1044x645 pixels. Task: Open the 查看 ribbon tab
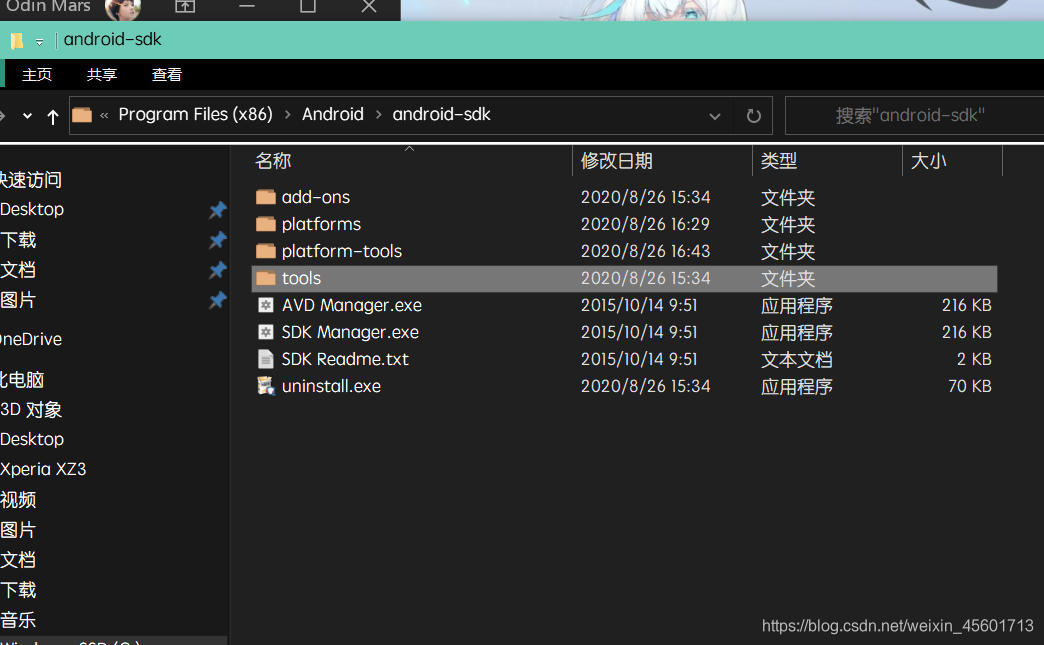pyautogui.click(x=166, y=75)
